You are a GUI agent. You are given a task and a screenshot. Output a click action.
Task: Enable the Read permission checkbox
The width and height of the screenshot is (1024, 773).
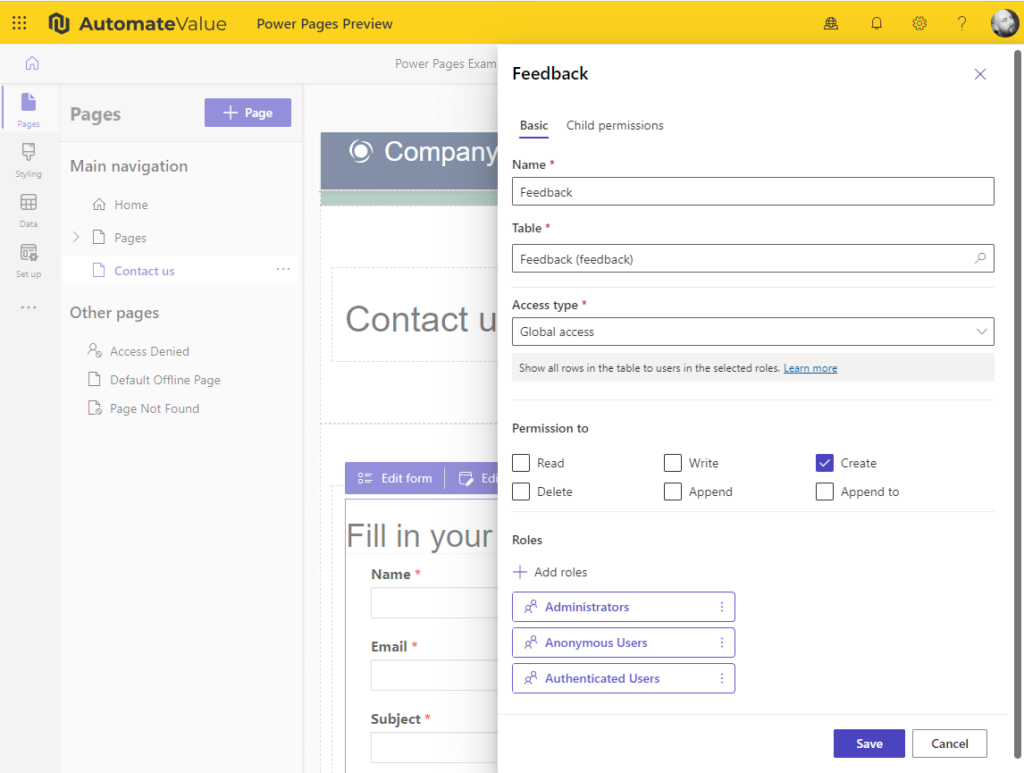[520, 462]
